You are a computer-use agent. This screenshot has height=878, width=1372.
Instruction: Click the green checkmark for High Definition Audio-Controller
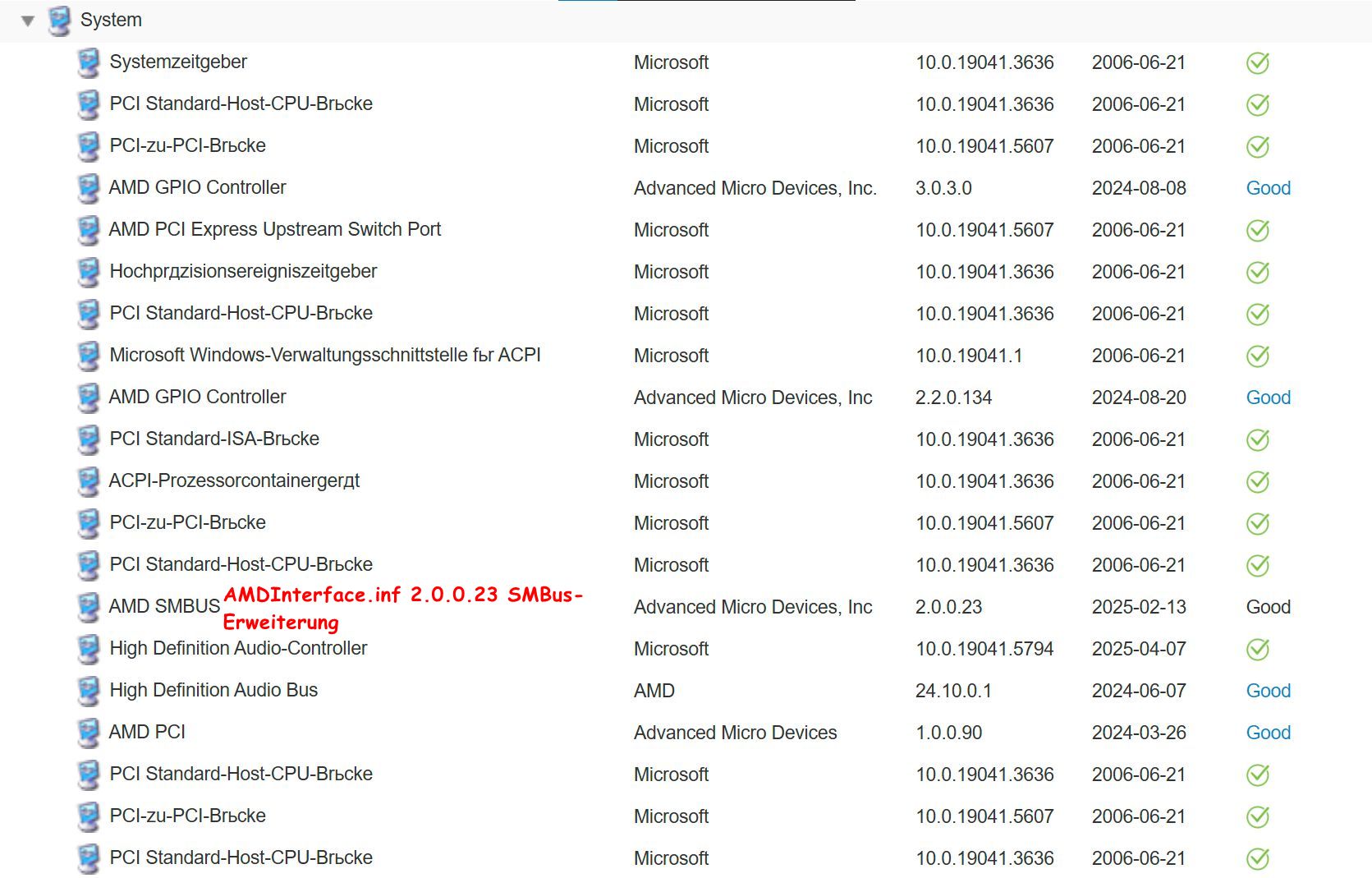(x=1258, y=649)
